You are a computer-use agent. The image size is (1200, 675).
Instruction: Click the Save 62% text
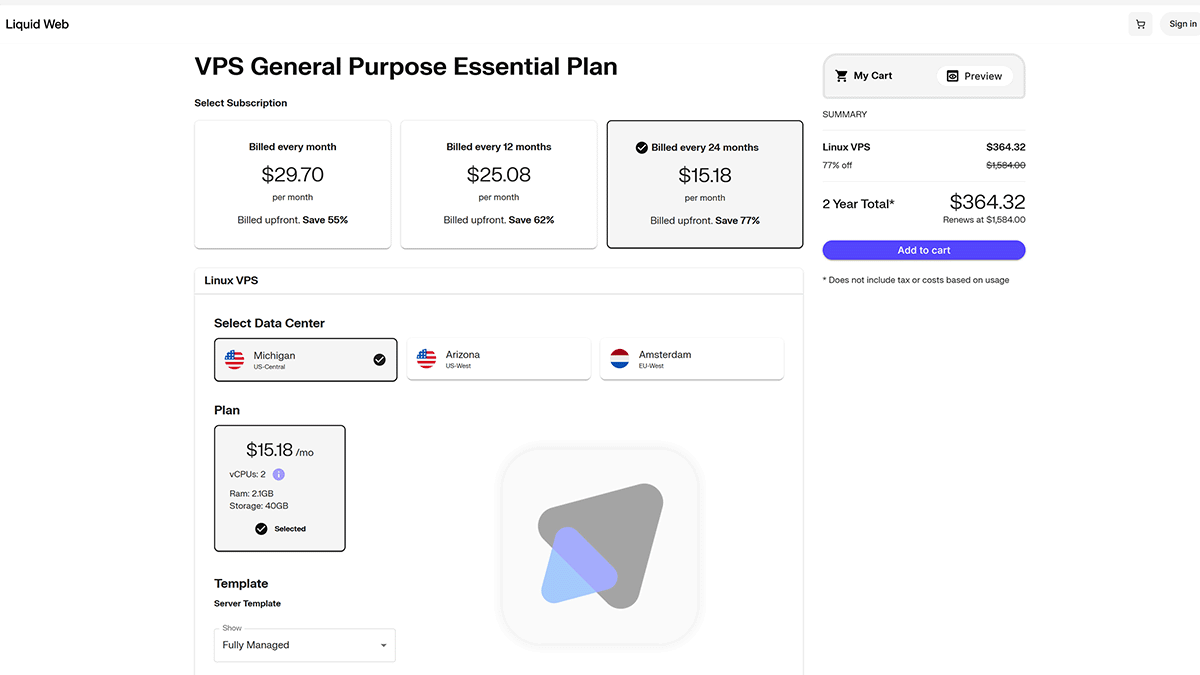[531, 220]
